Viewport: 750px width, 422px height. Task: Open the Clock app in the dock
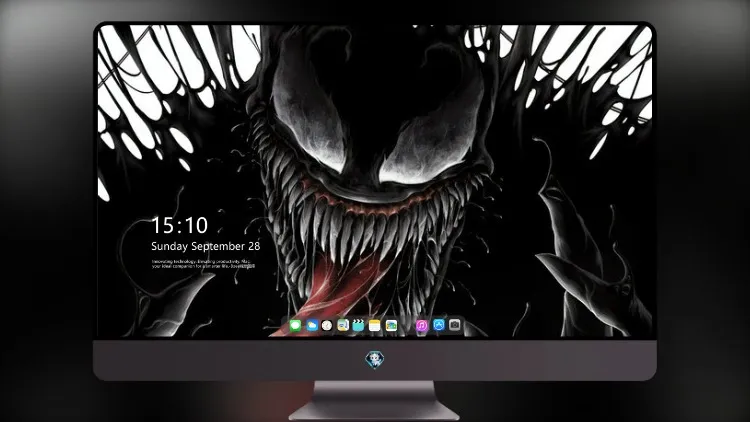point(327,326)
